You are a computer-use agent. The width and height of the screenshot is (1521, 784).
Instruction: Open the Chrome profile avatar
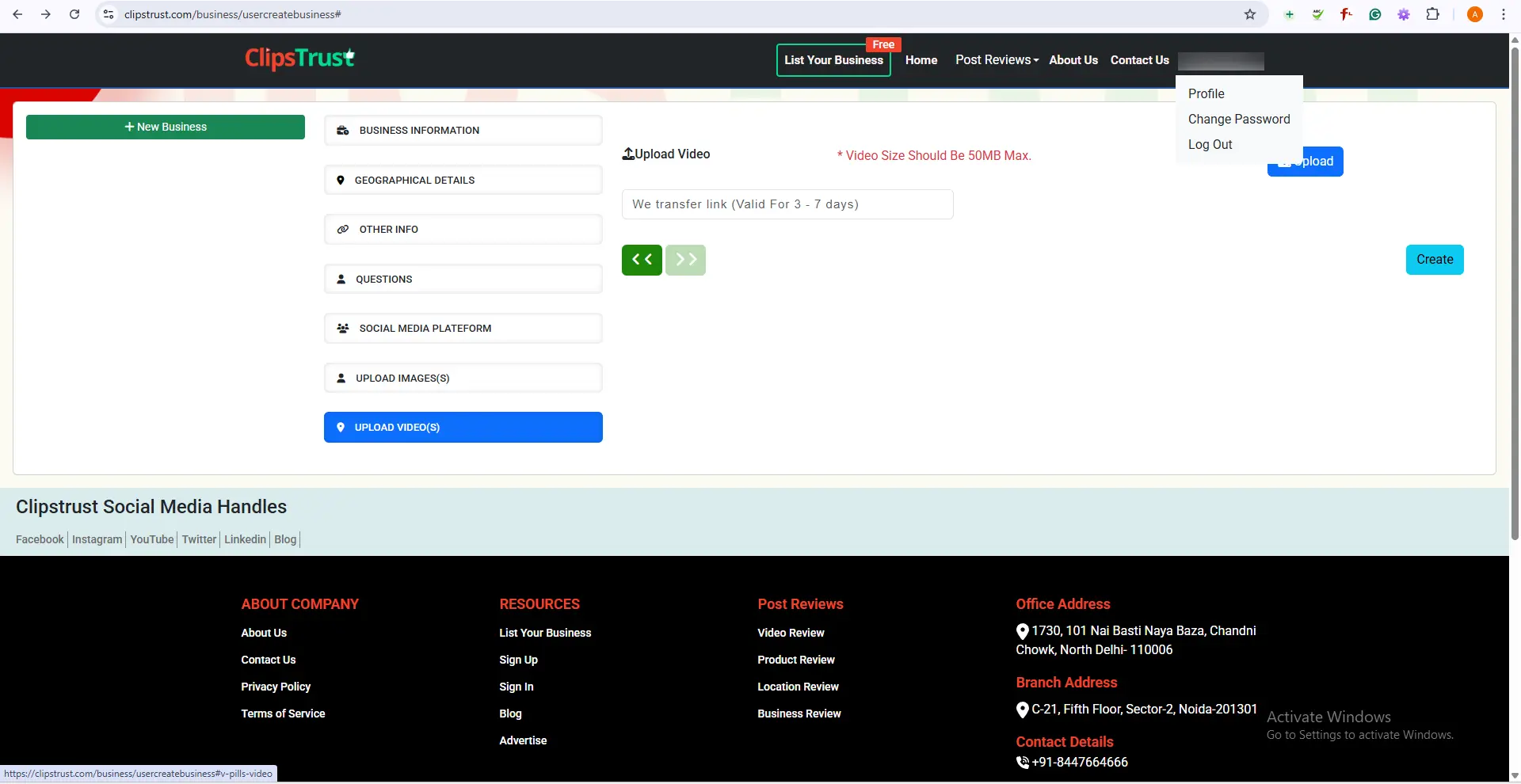tap(1475, 14)
